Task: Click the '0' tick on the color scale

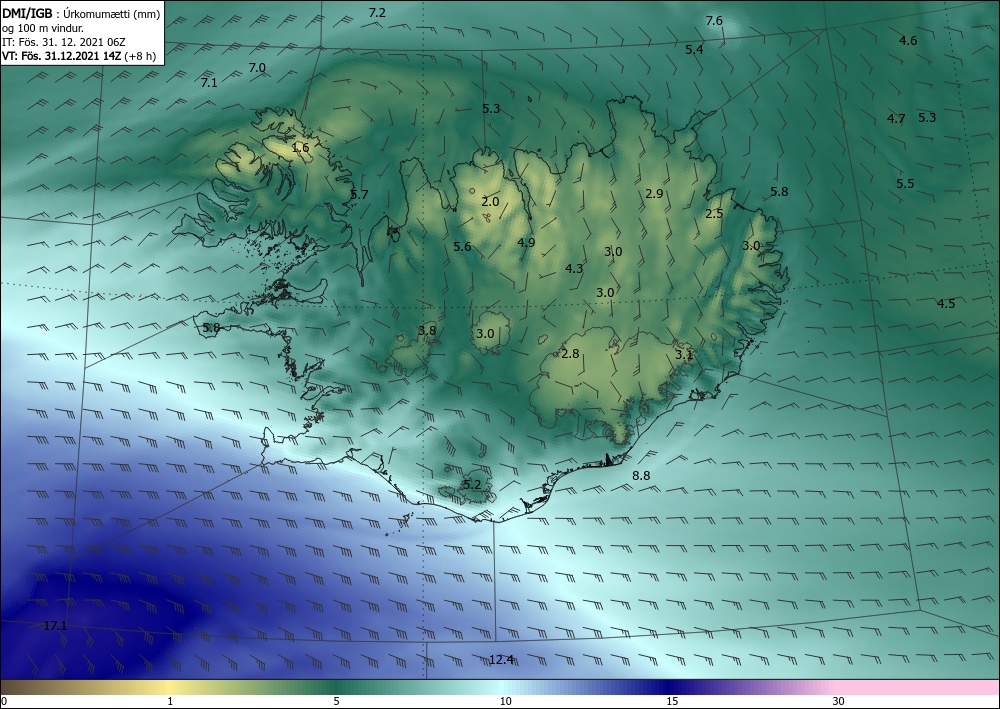Action: tap(4, 702)
